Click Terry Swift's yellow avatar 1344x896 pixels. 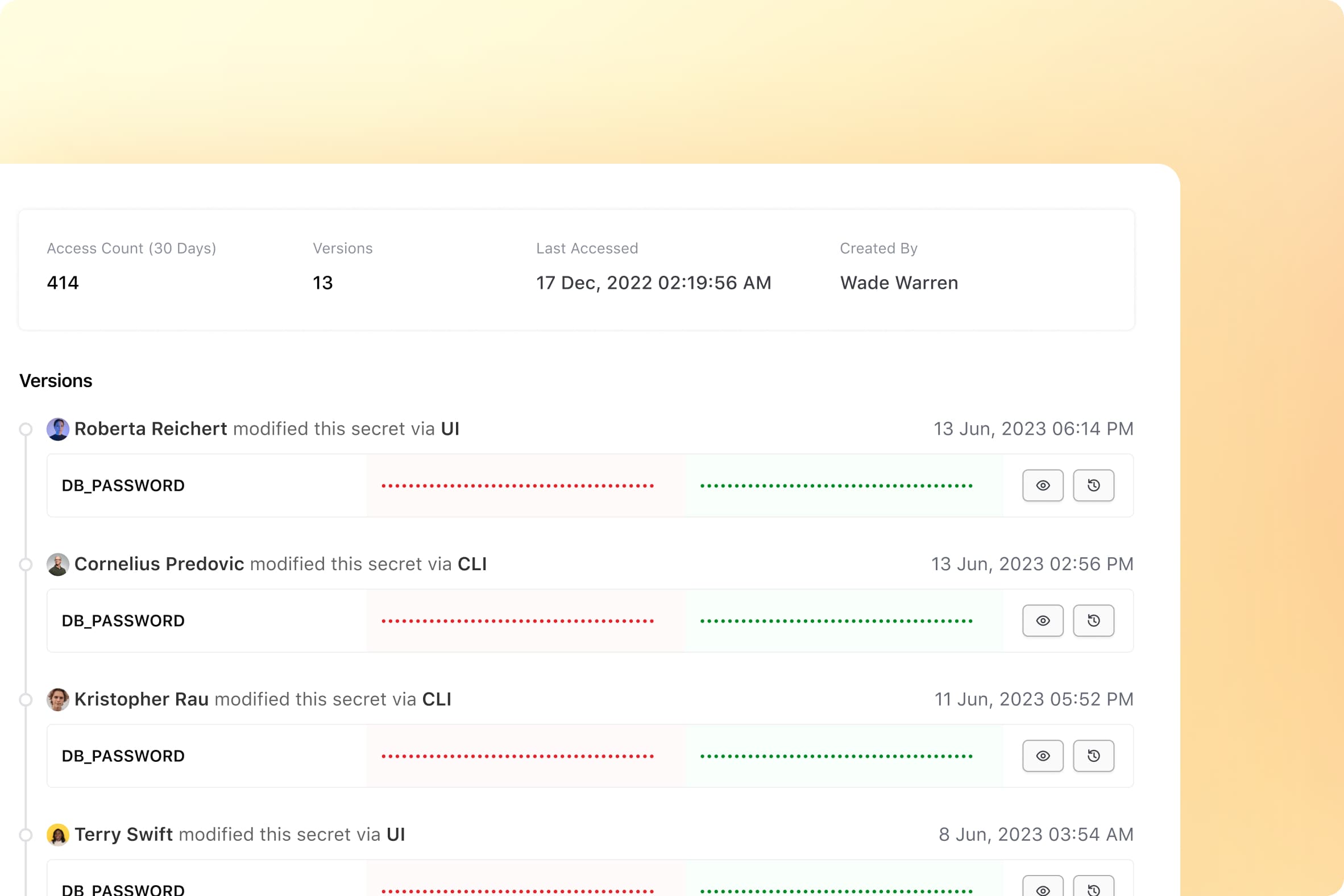(58, 835)
